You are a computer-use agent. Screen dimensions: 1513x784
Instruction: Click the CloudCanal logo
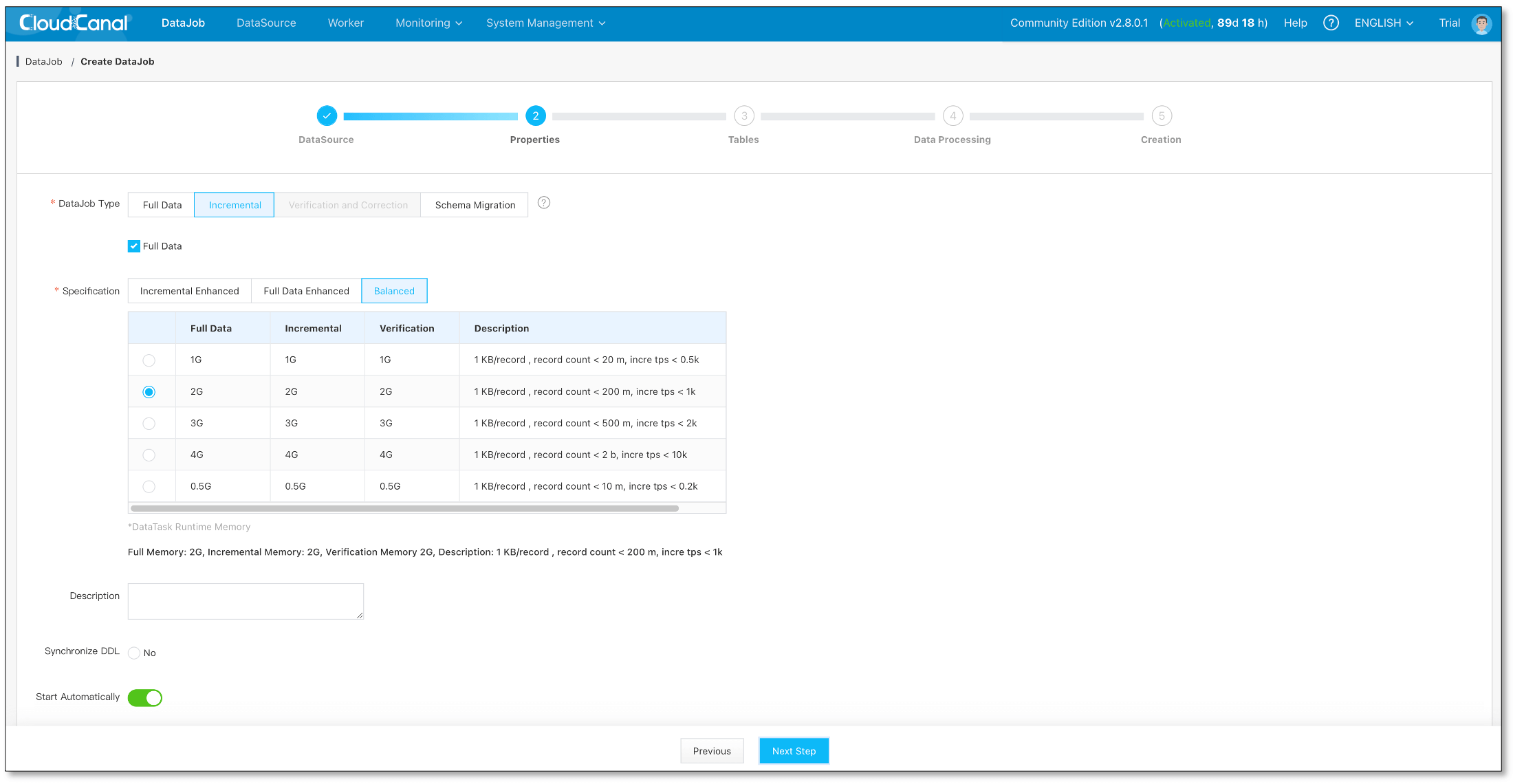pyautogui.click(x=74, y=23)
